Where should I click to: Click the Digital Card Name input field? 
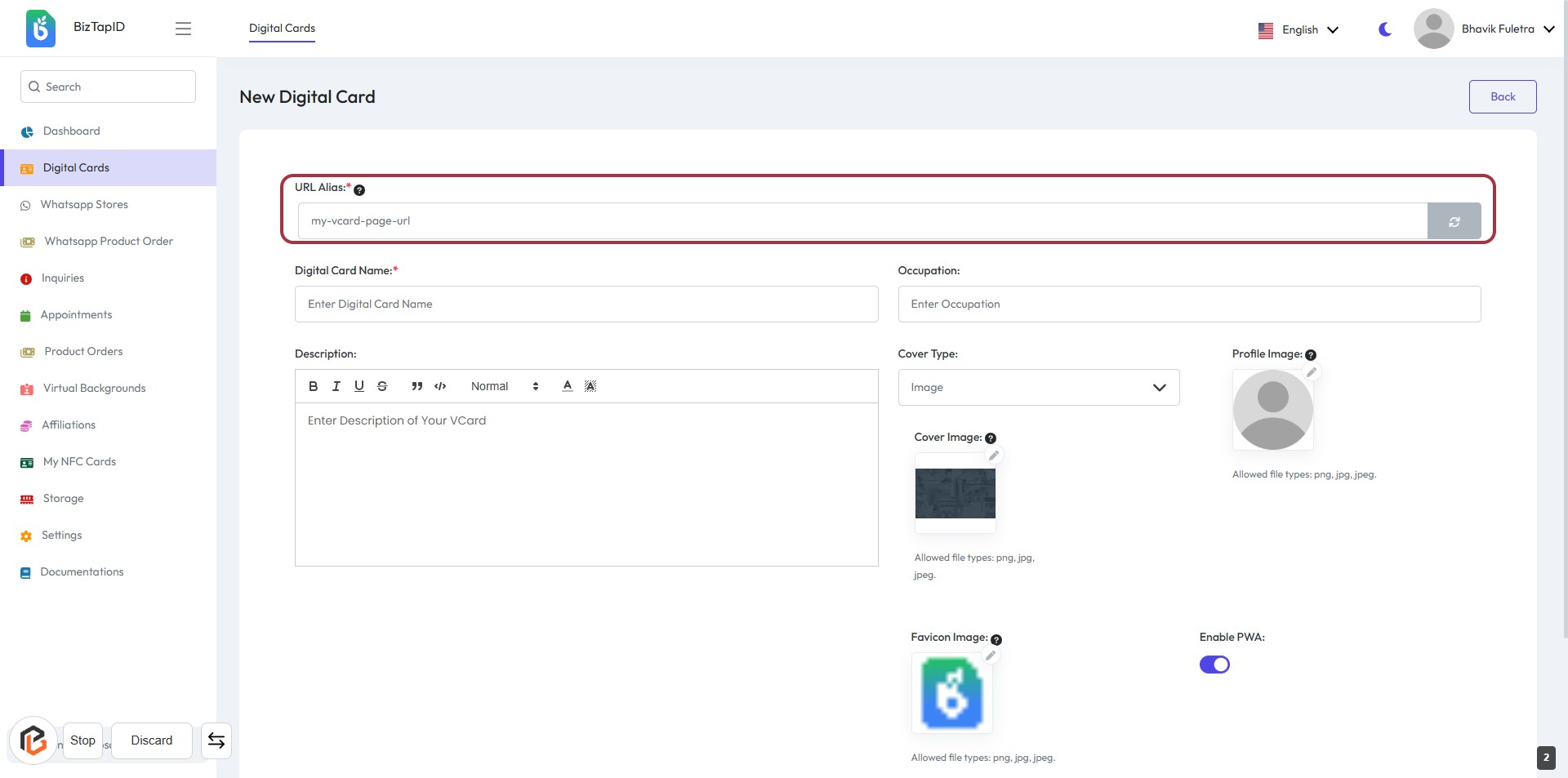coord(586,305)
